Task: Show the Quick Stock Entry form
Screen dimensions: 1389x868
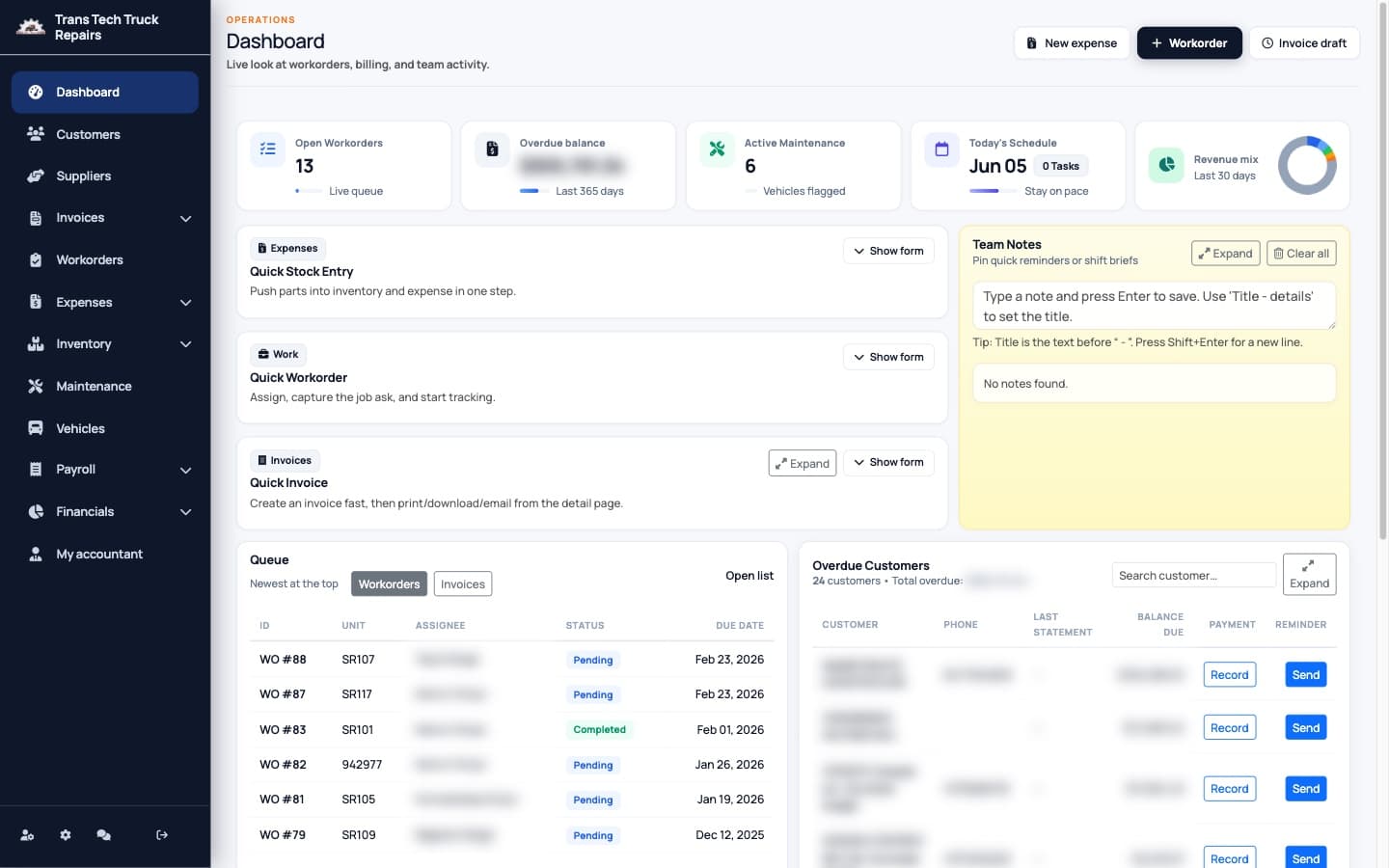Action: tap(888, 251)
